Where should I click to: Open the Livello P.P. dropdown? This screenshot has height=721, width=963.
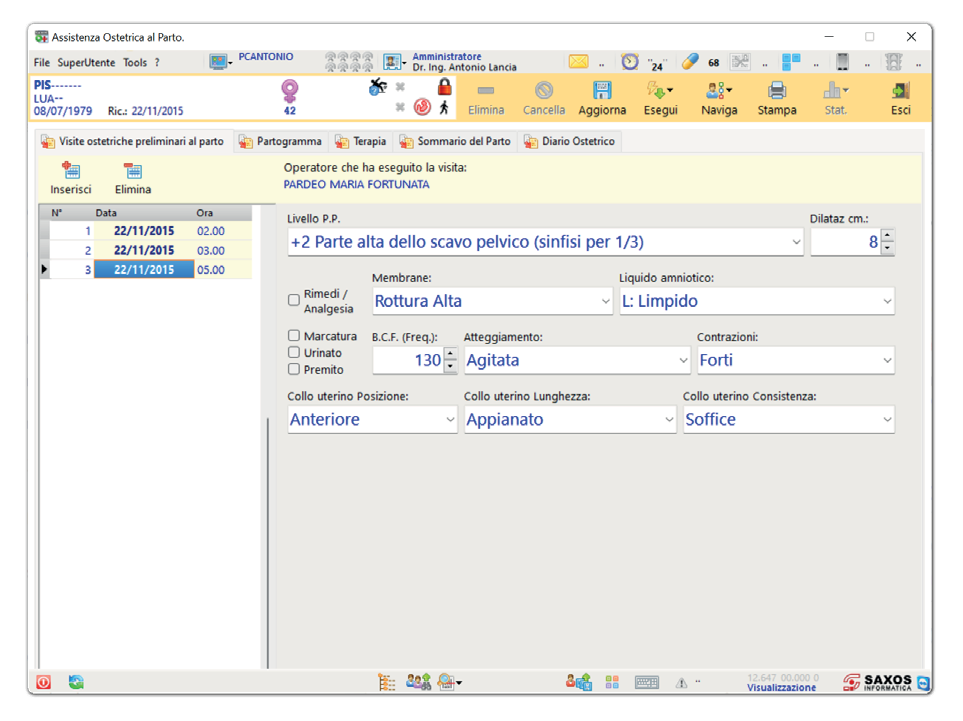[796, 242]
